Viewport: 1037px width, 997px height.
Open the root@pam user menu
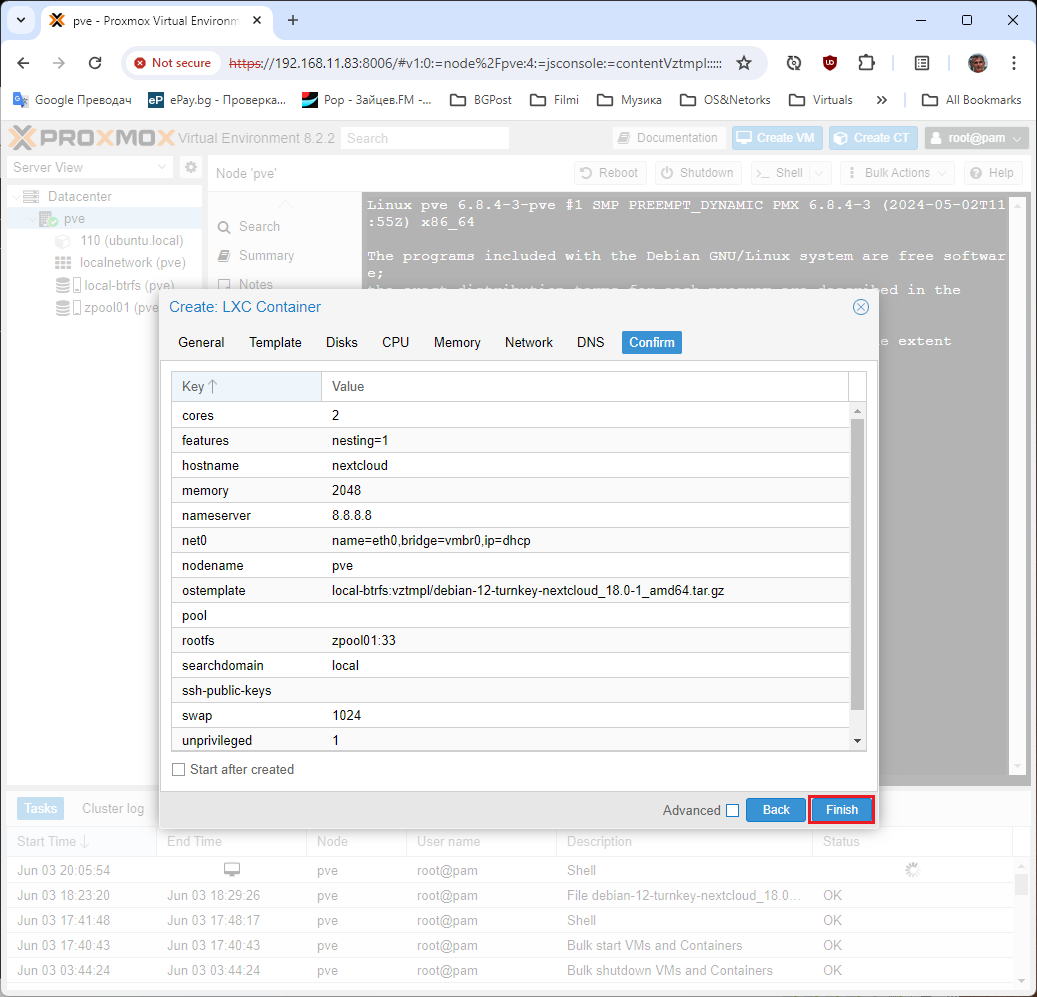975,138
